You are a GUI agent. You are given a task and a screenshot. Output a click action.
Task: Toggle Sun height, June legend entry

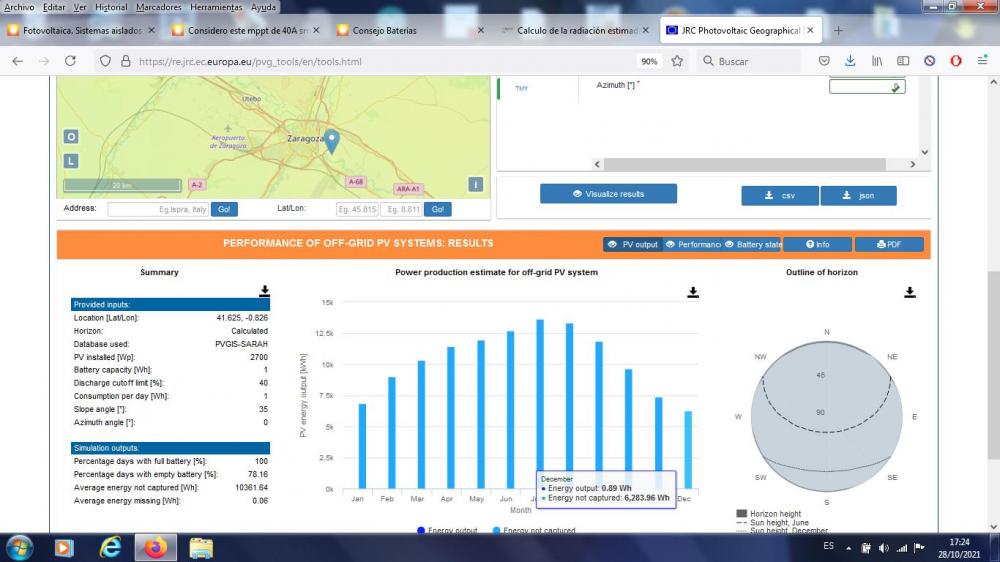coord(772,522)
